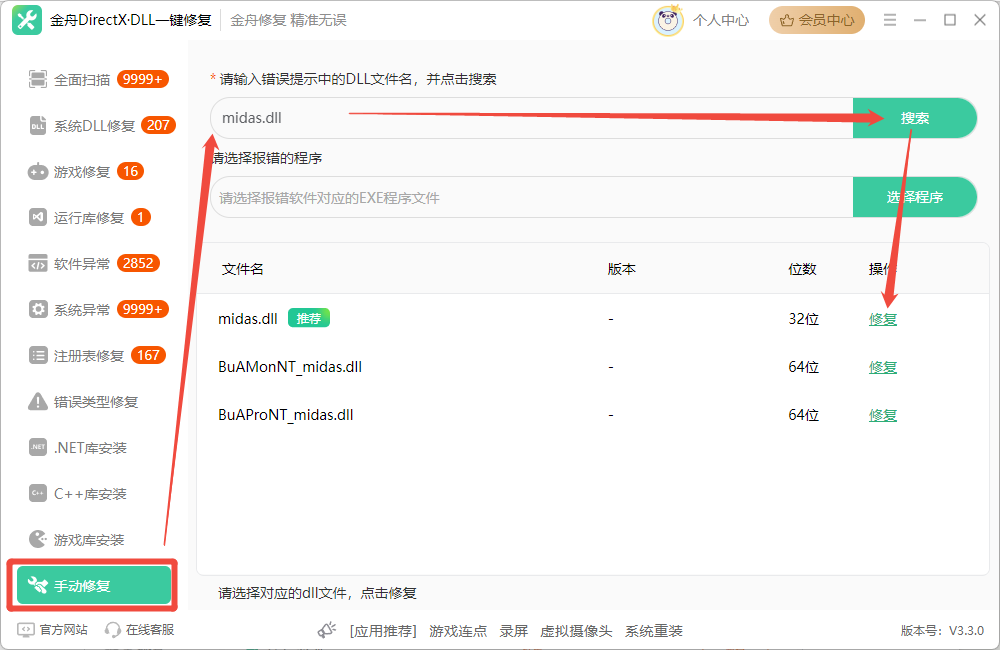Click the EXE program path input field

[532, 197]
